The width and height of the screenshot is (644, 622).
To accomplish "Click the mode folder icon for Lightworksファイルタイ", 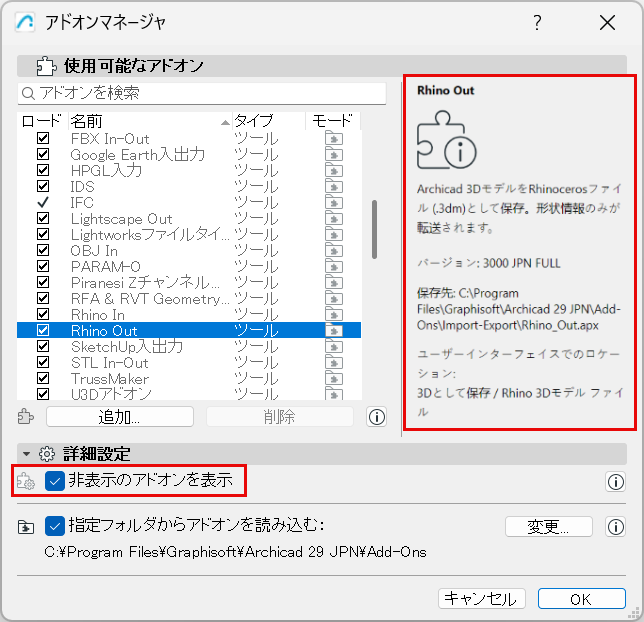I will tap(334, 235).
